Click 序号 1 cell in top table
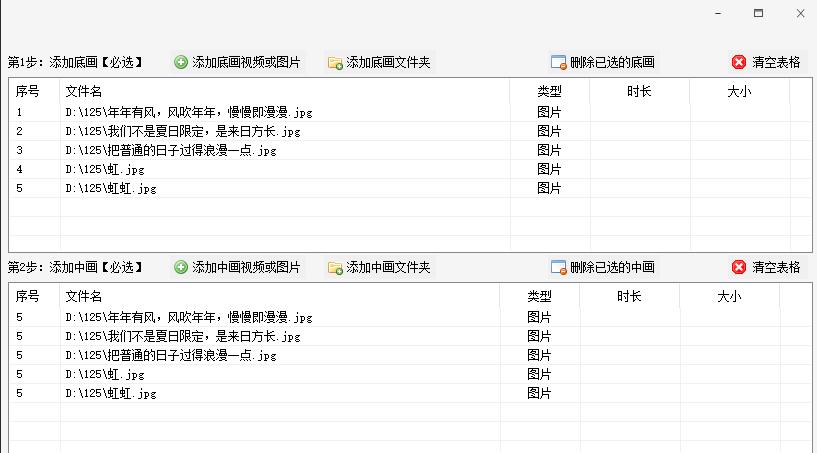 (19, 112)
